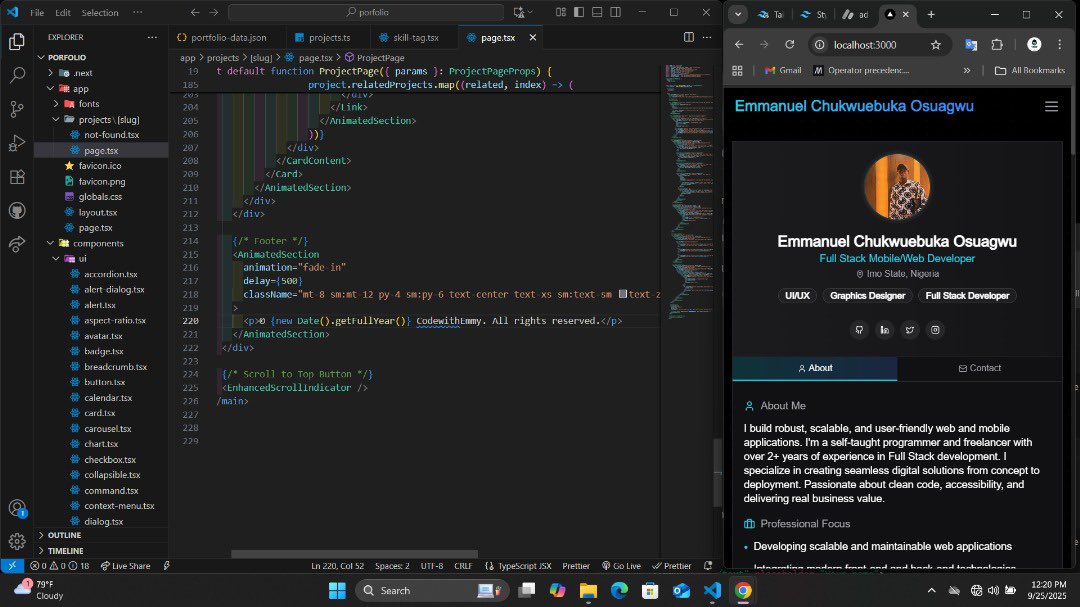Open the File menu
This screenshot has width=1080, height=607.
coord(37,12)
